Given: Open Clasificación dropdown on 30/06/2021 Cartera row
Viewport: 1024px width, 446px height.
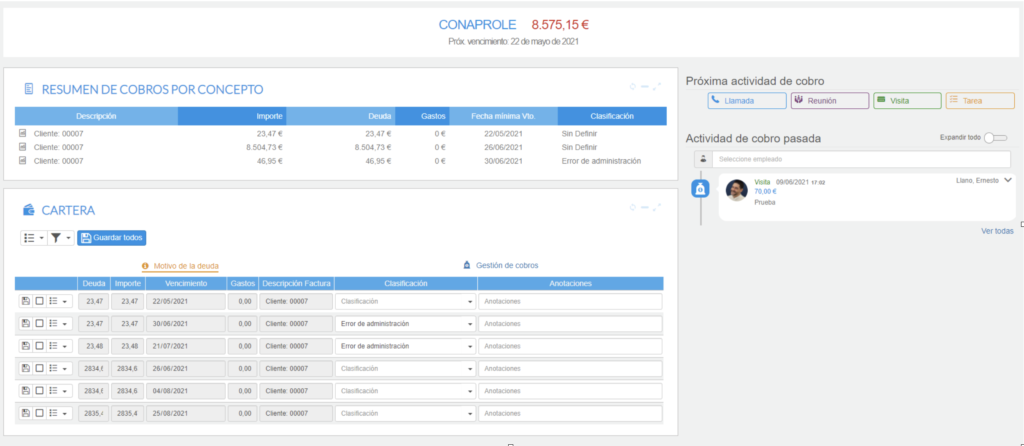Looking at the screenshot, I should coord(406,323).
